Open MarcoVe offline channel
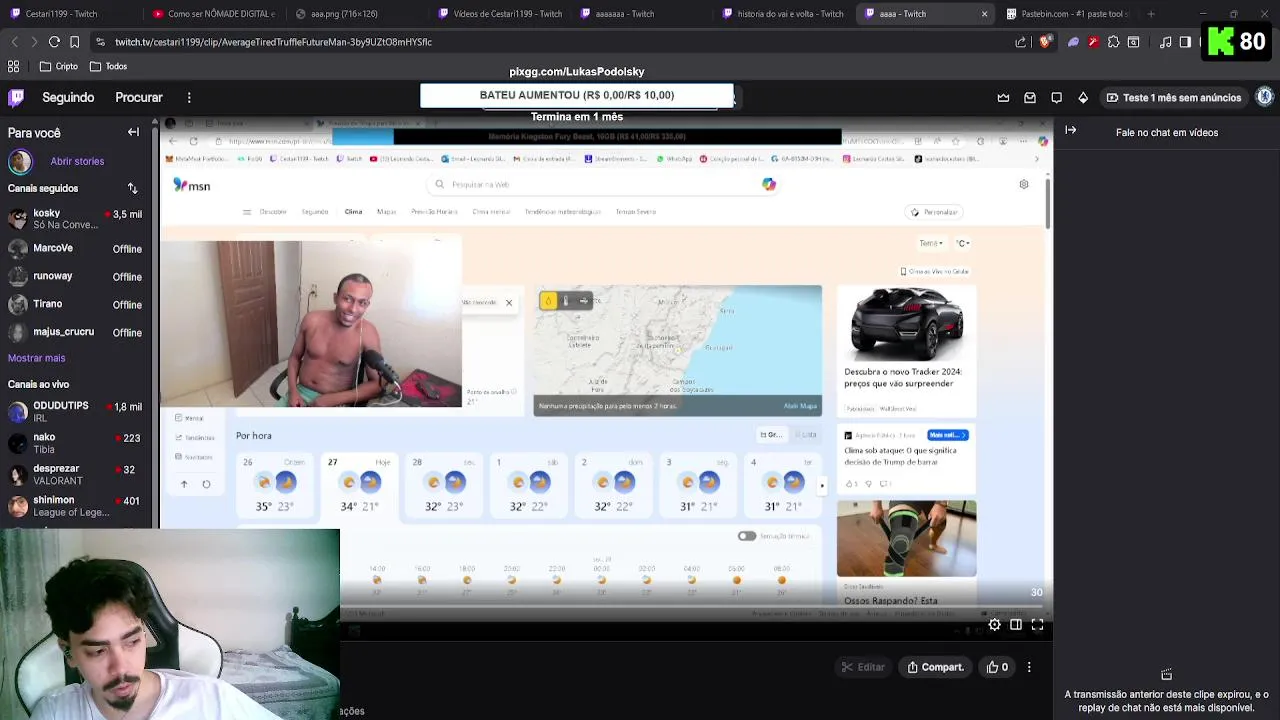1280x720 pixels. tap(76, 248)
